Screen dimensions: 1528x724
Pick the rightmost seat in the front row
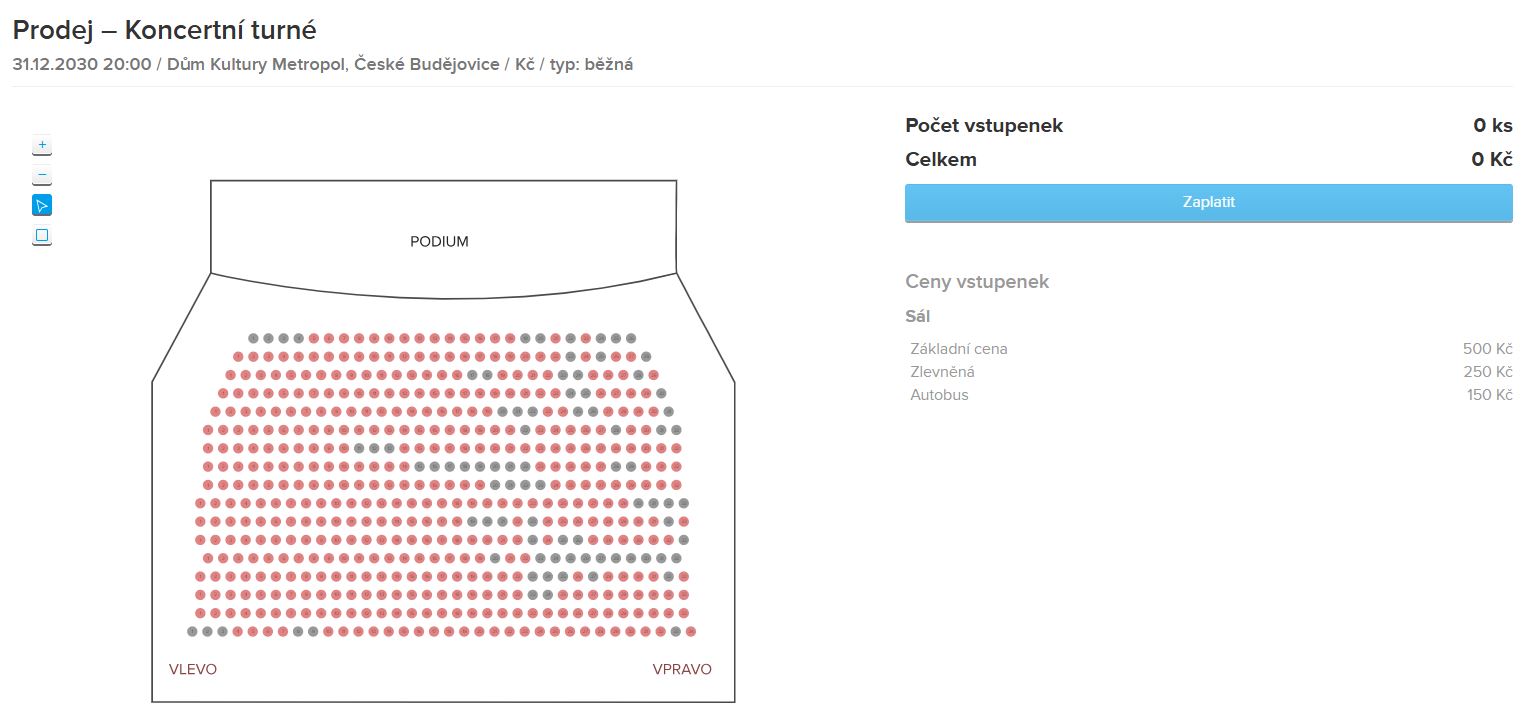pyautogui.click(x=631, y=338)
